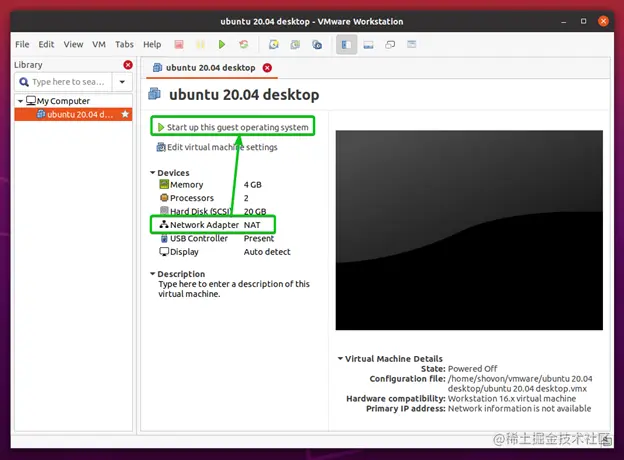Click the revert to snapshot toolbar icon
The height and width of the screenshot is (460, 624).
click(x=295, y=45)
